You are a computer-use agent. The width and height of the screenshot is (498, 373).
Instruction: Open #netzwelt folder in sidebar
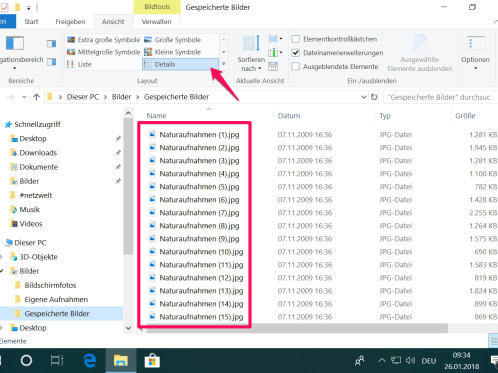pyautogui.click(x=31, y=195)
